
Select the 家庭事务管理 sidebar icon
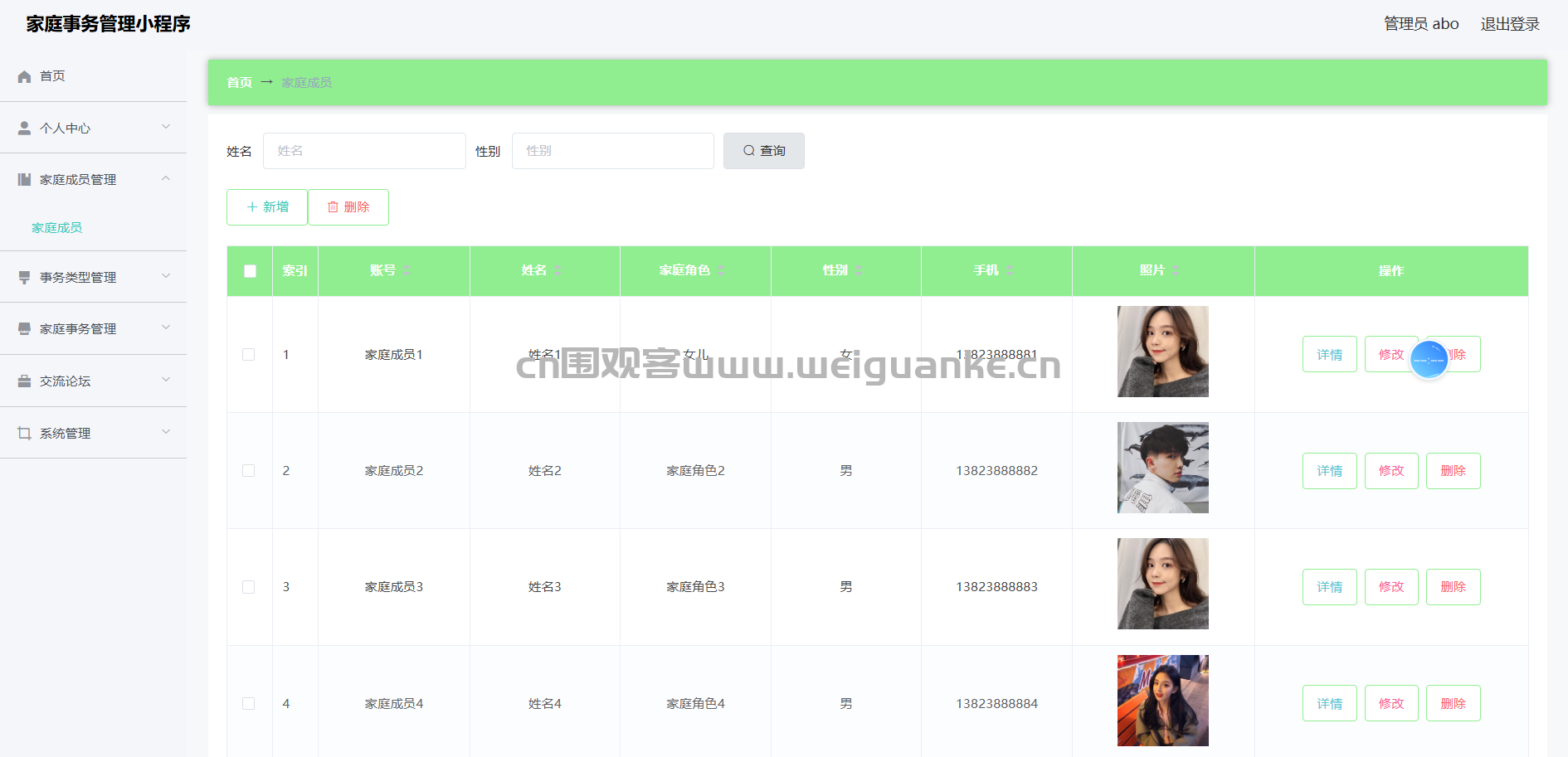pyautogui.click(x=23, y=328)
